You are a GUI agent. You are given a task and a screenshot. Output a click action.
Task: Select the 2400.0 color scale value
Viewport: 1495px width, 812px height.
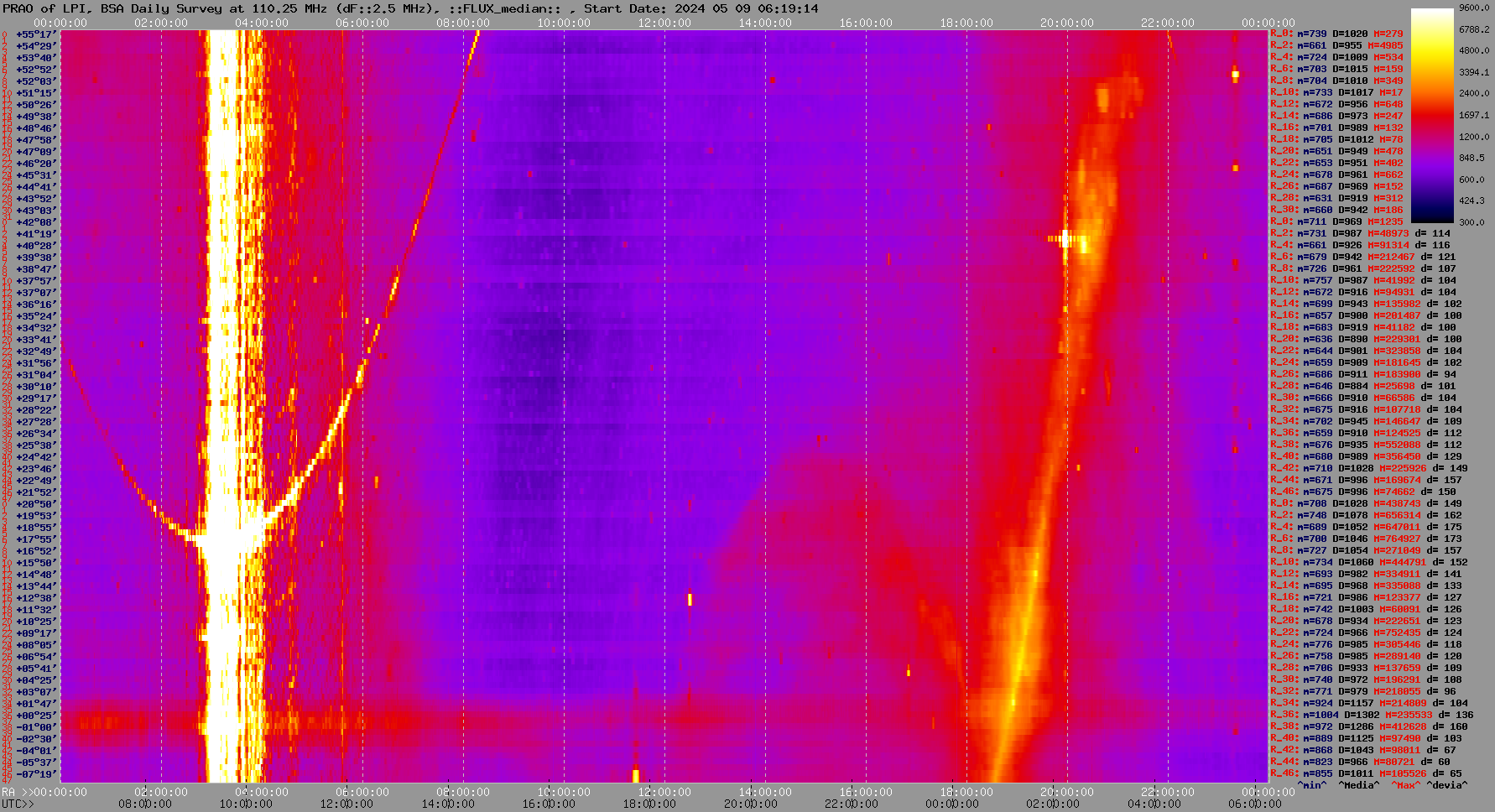coord(1474,93)
